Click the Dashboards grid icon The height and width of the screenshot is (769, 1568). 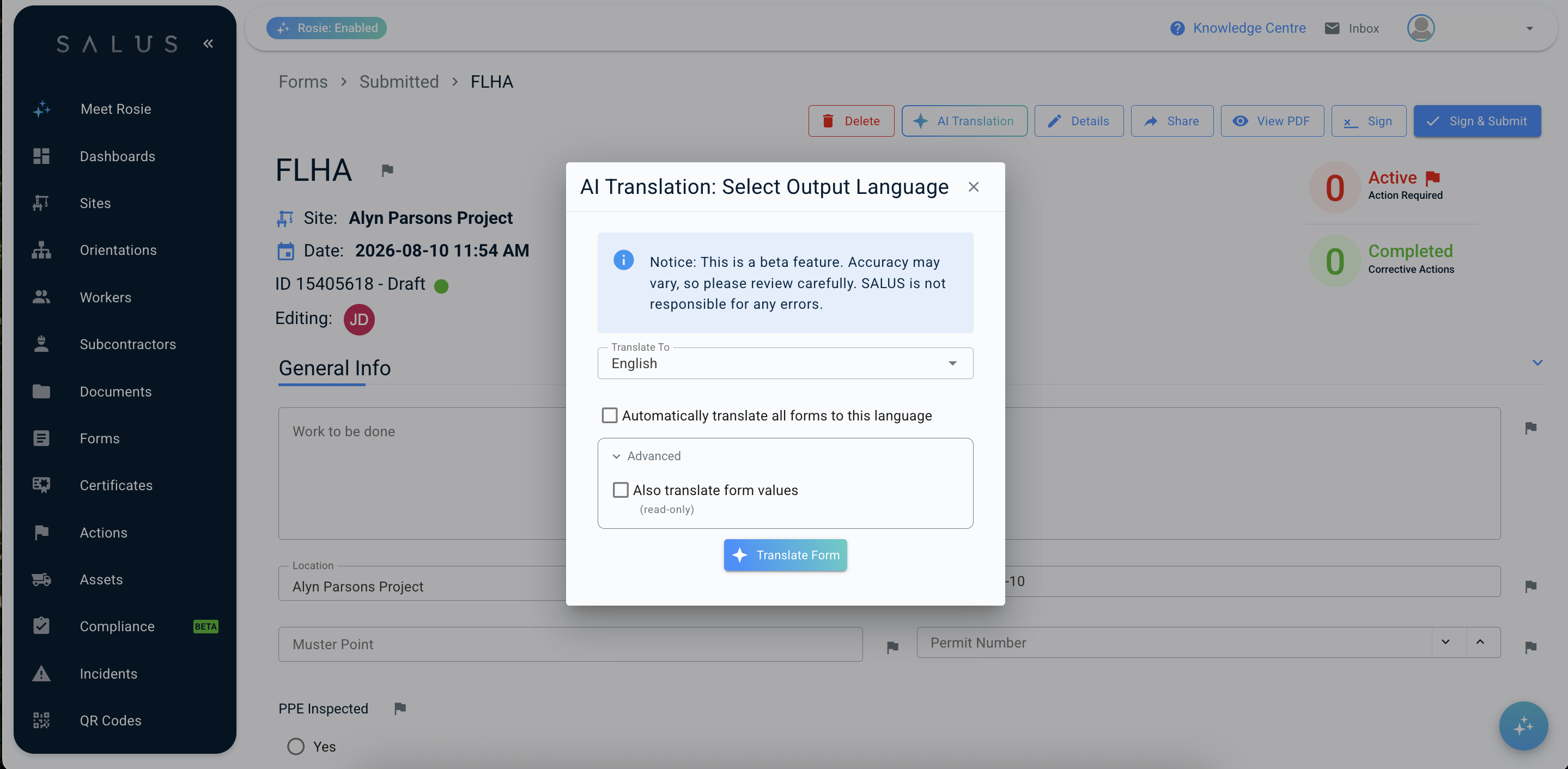click(41, 156)
